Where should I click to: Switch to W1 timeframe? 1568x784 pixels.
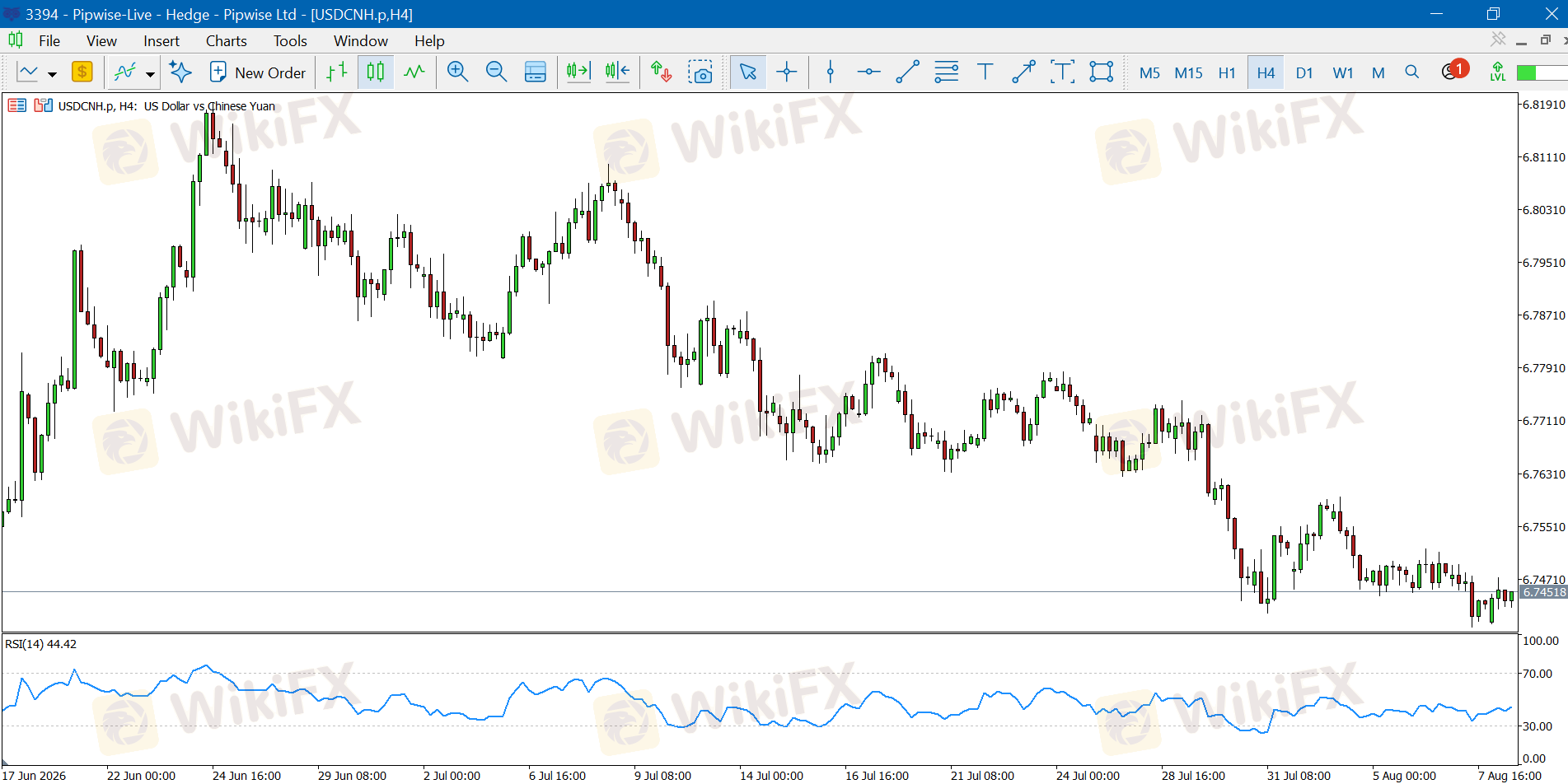(1343, 73)
